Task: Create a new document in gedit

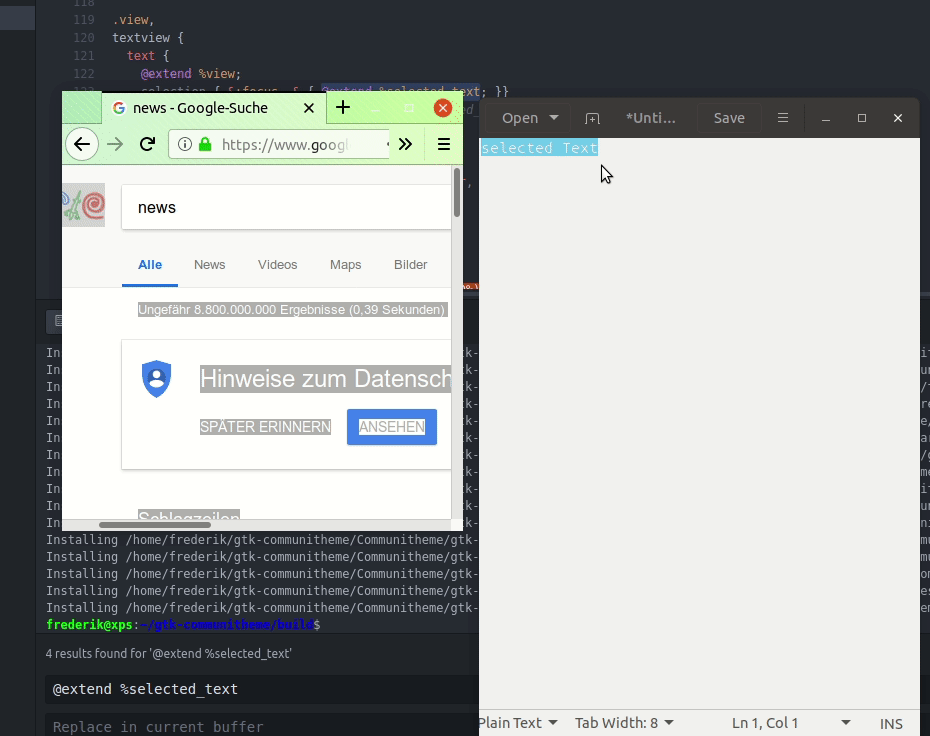Action: pyautogui.click(x=592, y=118)
